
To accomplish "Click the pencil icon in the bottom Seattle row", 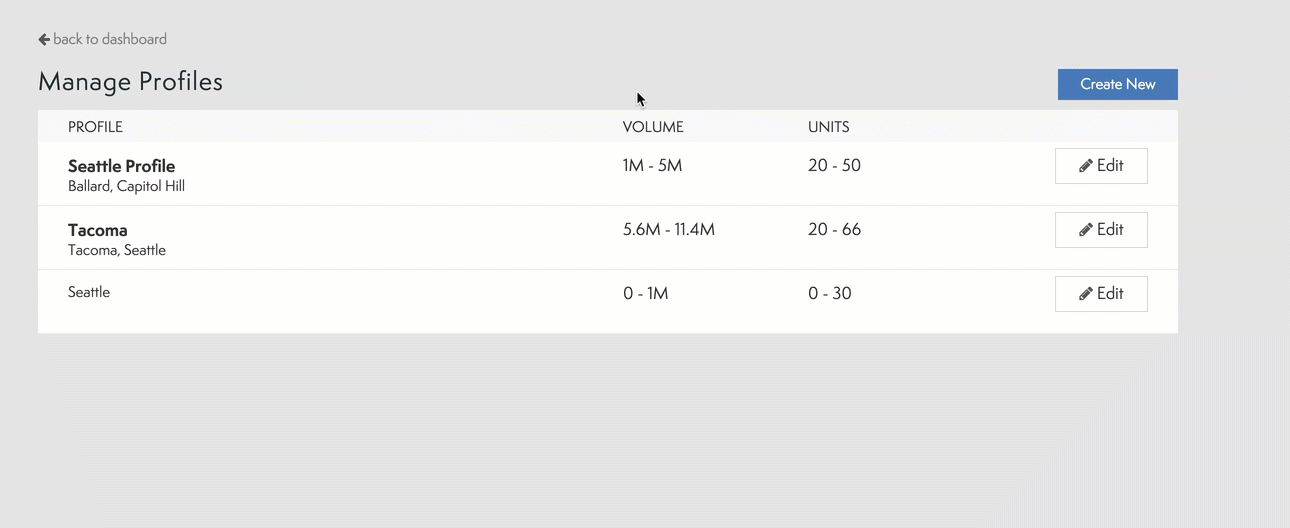I will (x=1085, y=294).
